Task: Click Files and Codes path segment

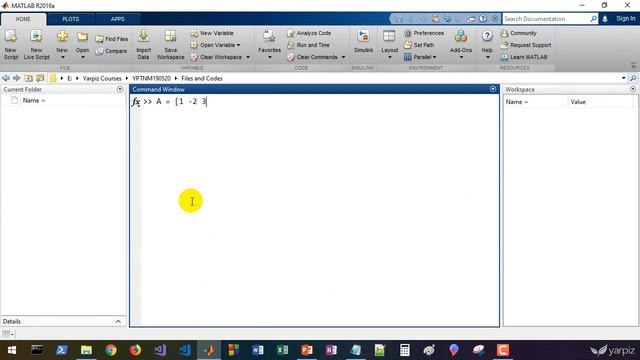Action: click(x=202, y=78)
